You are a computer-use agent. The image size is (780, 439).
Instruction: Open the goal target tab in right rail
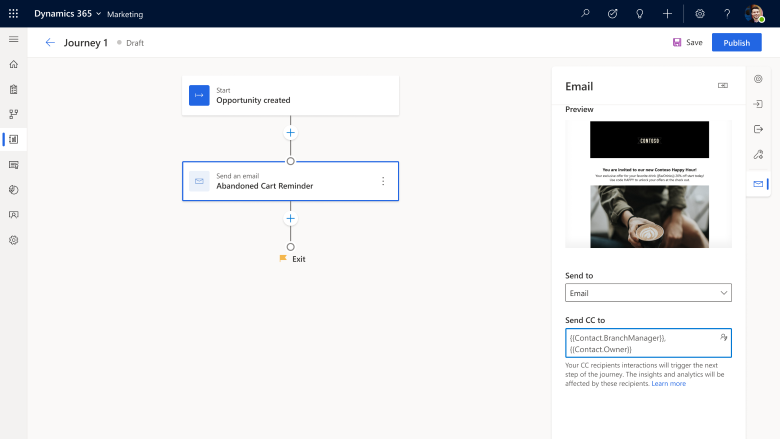click(758, 79)
